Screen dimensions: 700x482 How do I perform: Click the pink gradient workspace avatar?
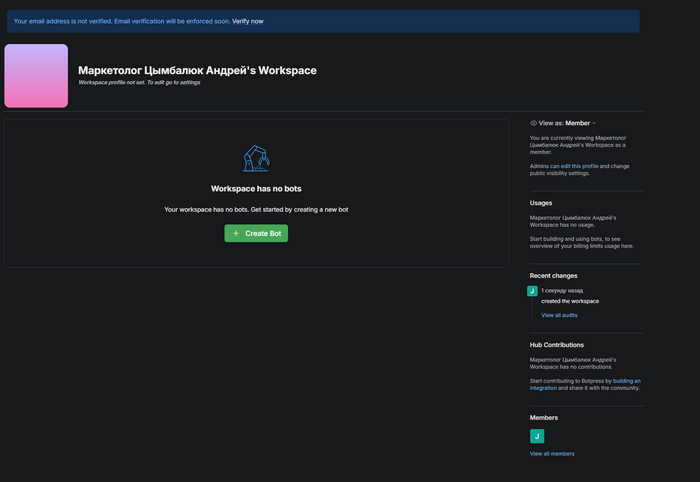pyautogui.click(x=36, y=76)
